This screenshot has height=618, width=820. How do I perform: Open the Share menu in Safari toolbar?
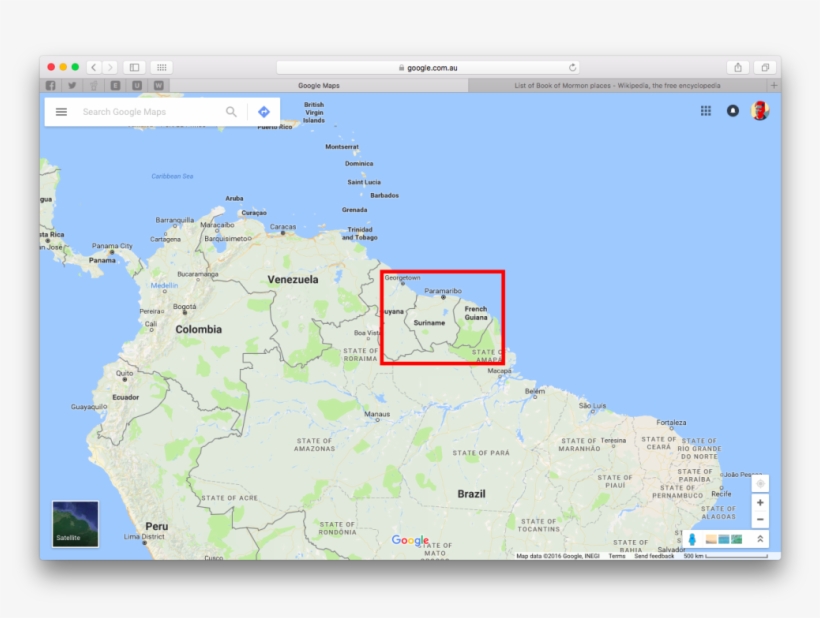pos(738,67)
